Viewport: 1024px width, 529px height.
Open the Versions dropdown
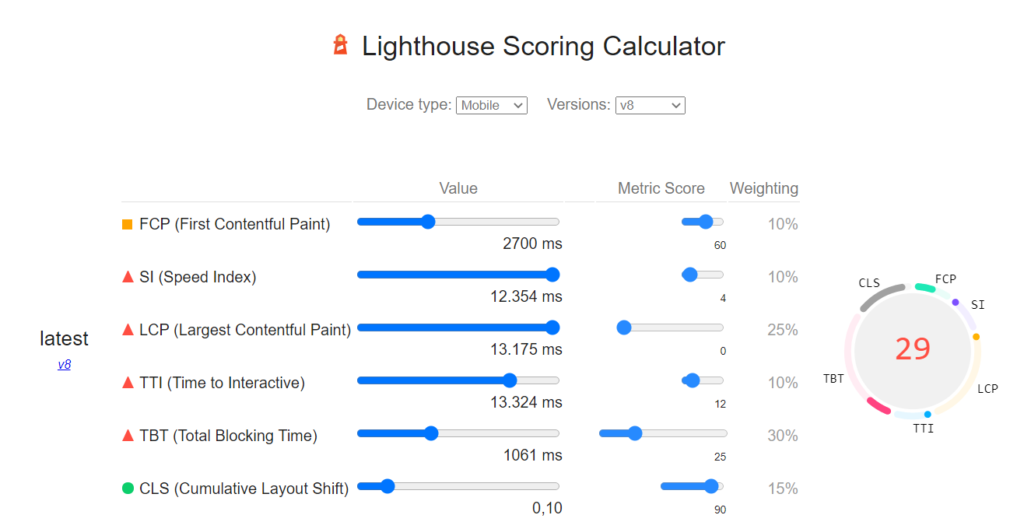[x=649, y=105]
